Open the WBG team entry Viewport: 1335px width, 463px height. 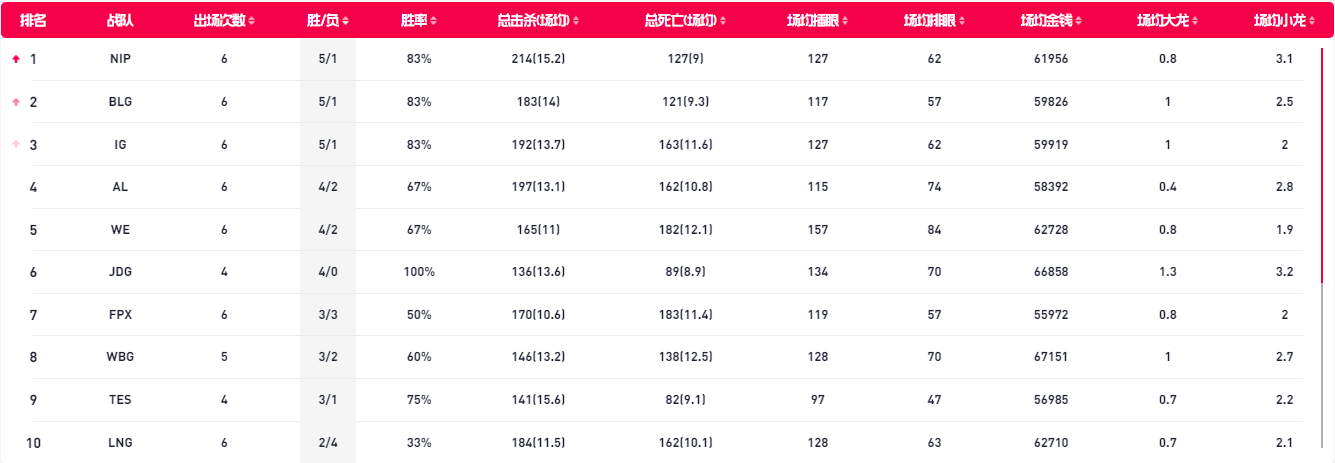pyautogui.click(x=120, y=357)
